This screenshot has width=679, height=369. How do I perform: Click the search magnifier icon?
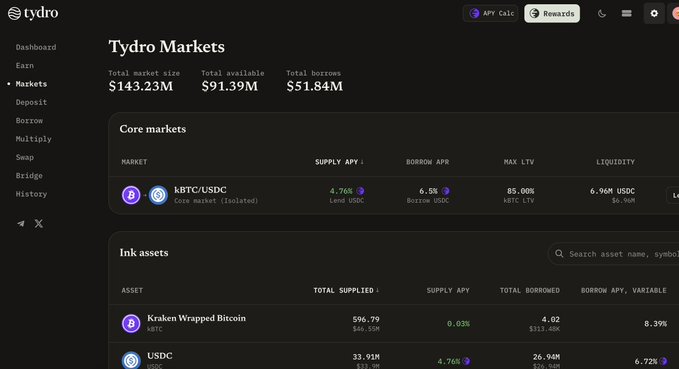click(x=559, y=254)
